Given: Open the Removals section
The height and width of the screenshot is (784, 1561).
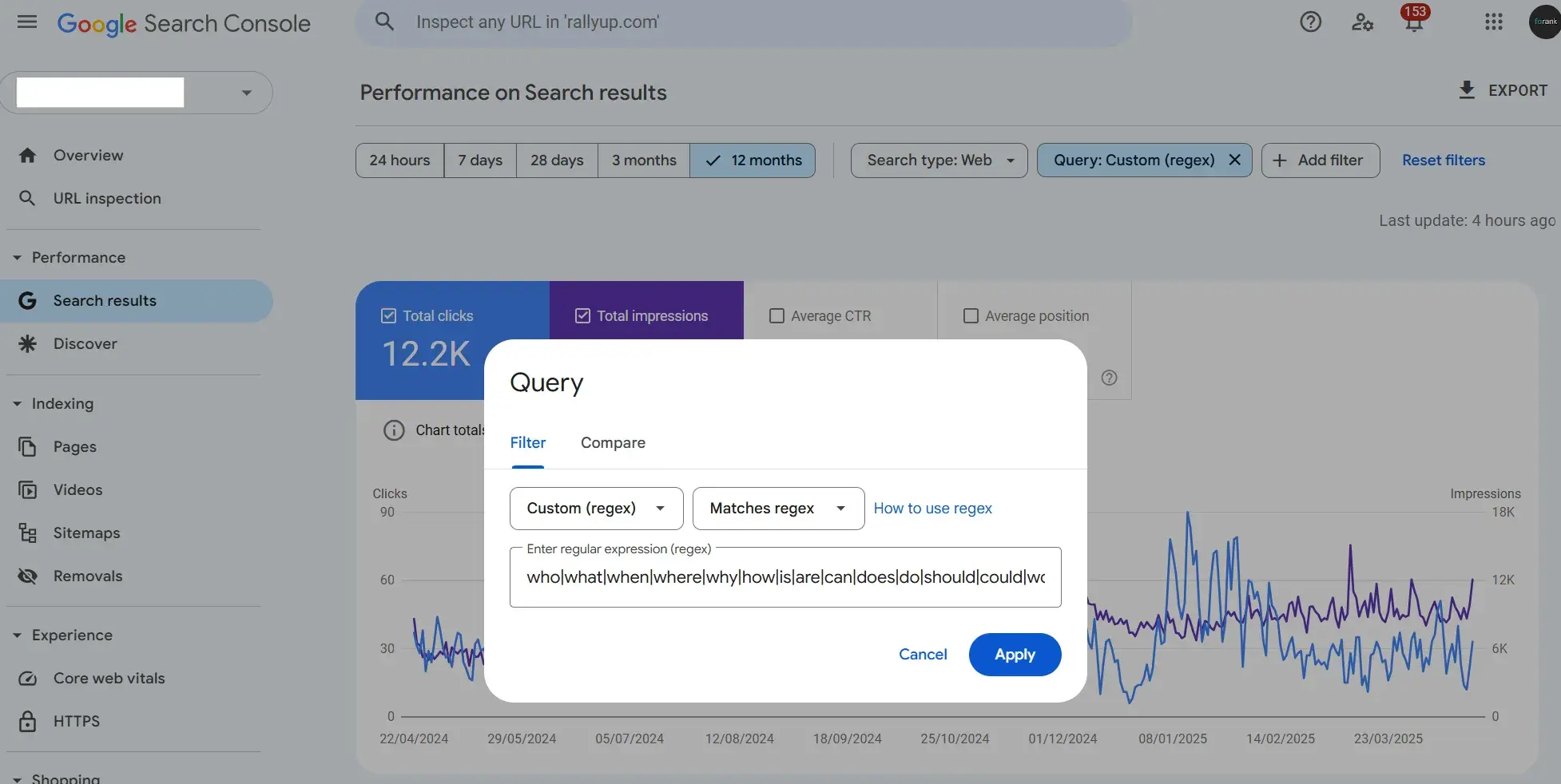Looking at the screenshot, I should coord(87,576).
